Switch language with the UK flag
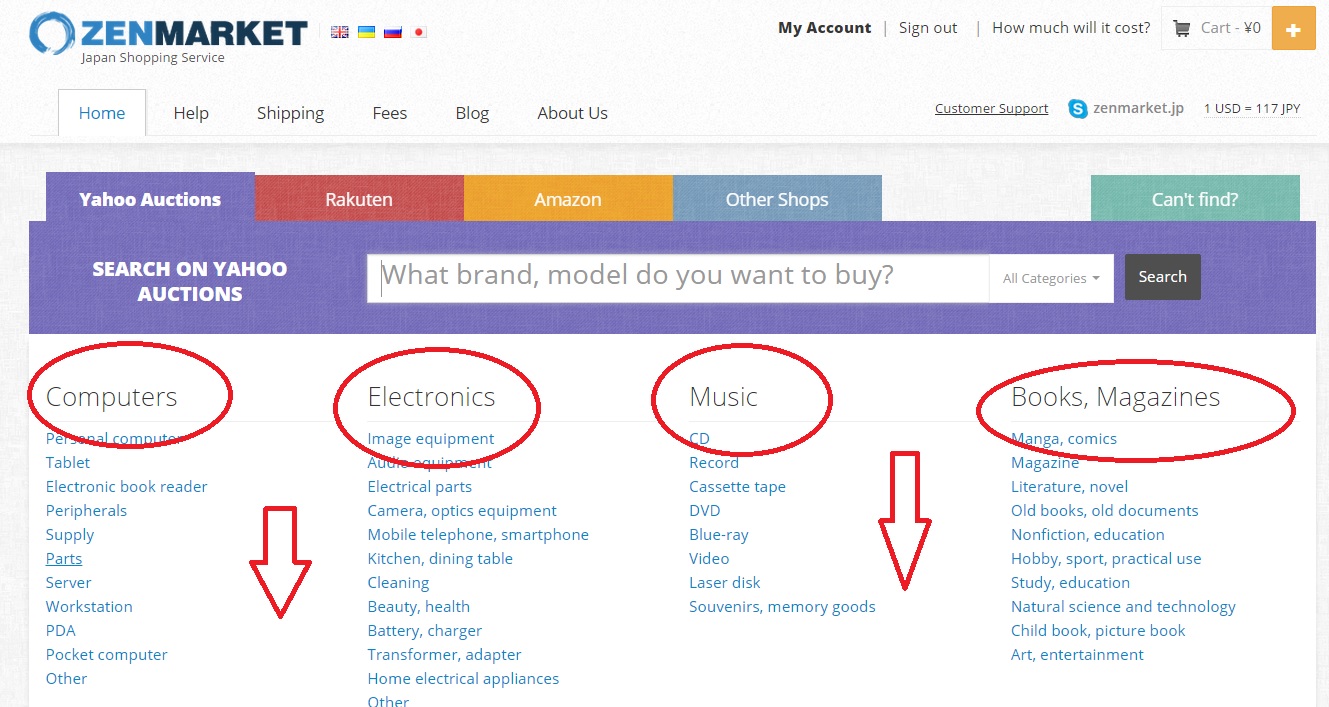 point(340,31)
